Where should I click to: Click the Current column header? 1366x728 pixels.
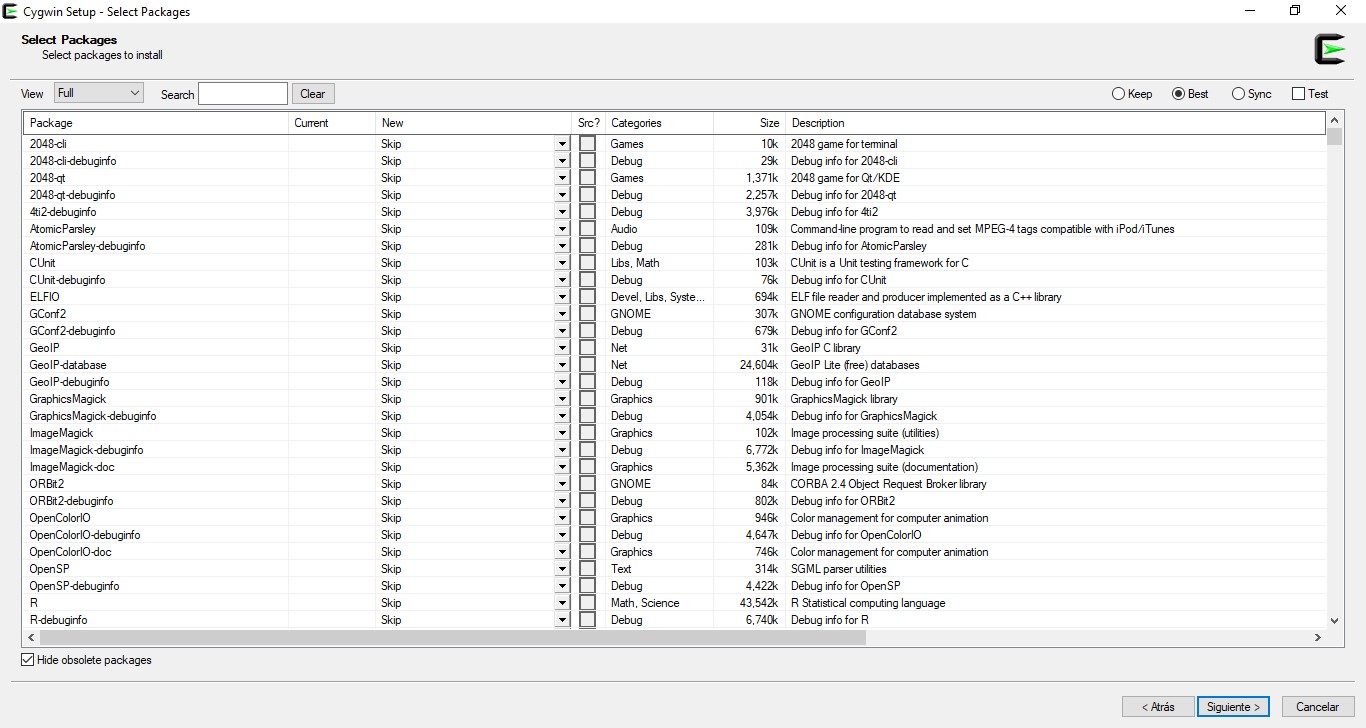(x=332, y=123)
